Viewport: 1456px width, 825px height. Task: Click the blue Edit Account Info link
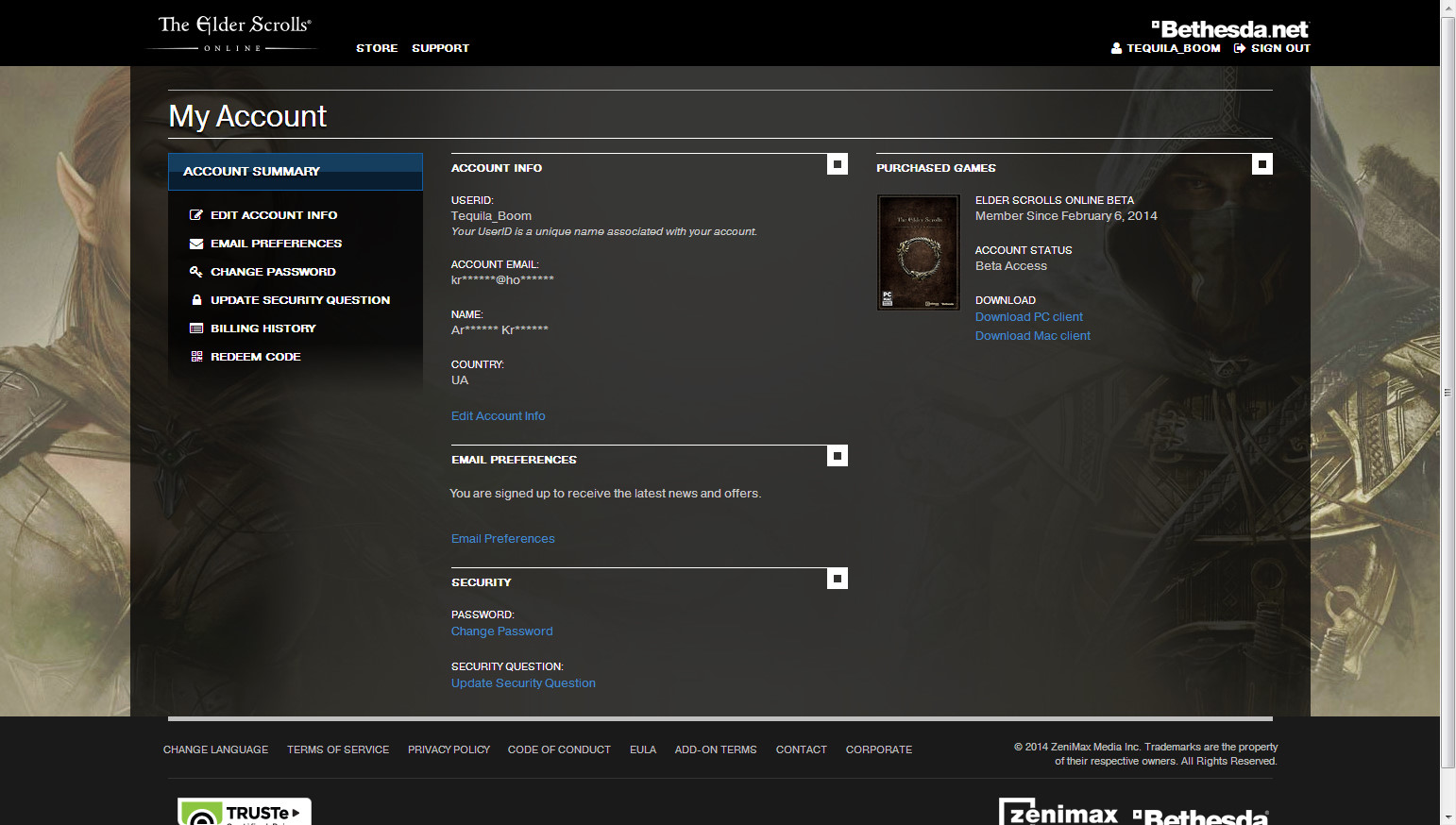[x=498, y=416]
